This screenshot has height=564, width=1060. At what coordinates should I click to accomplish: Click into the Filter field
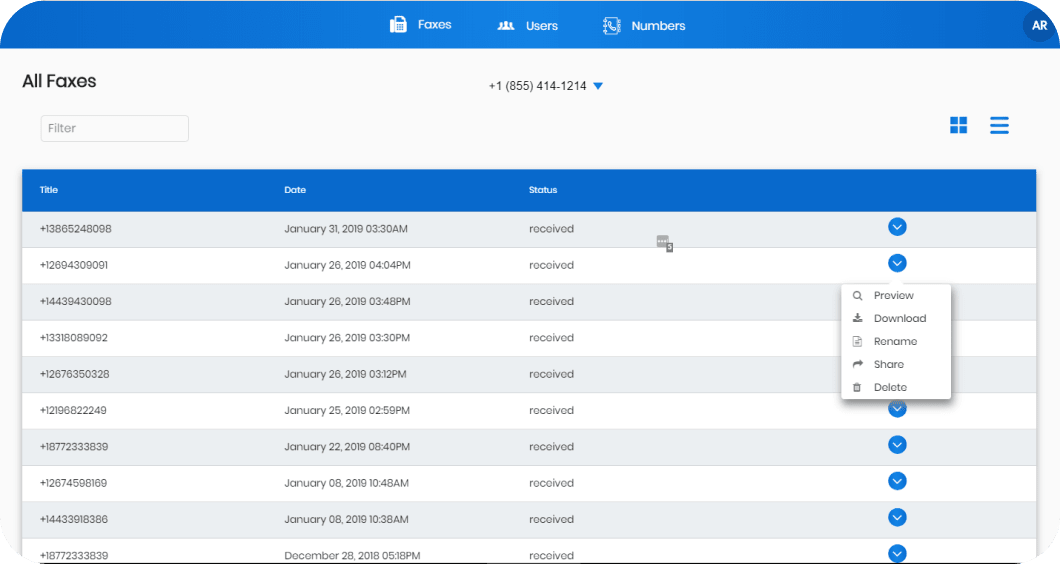tap(114, 128)
